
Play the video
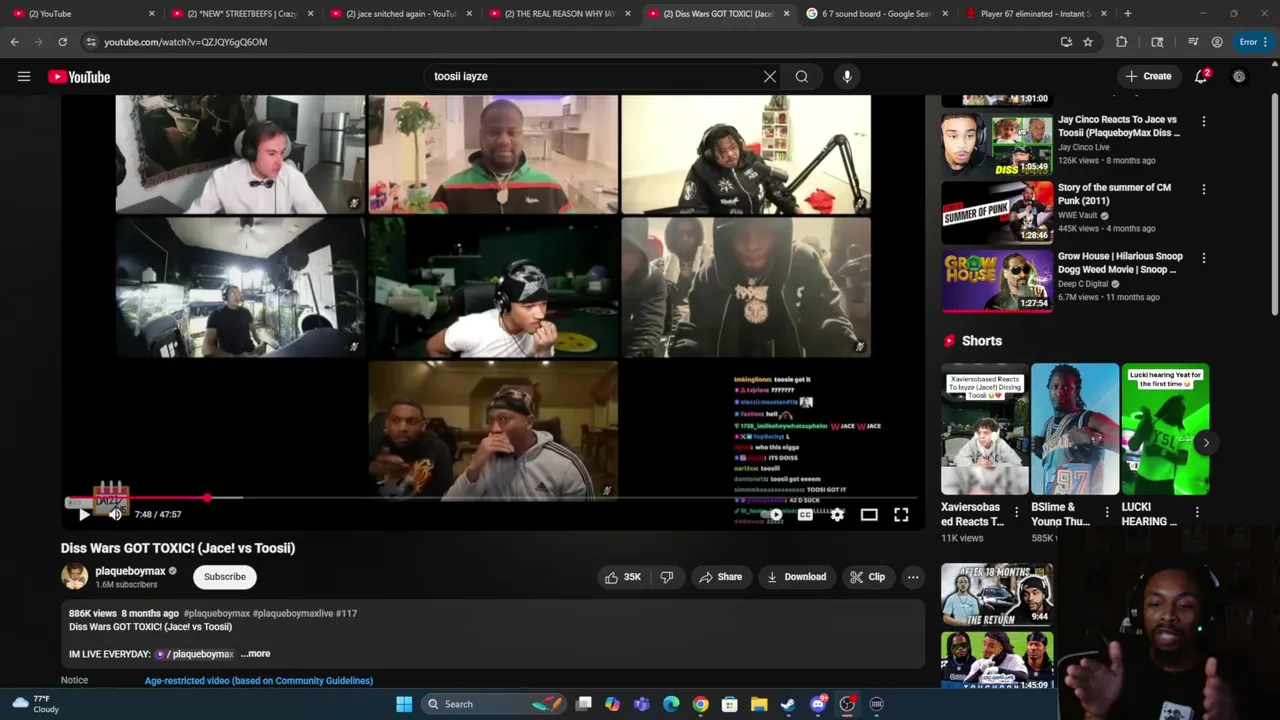point(84,515)
